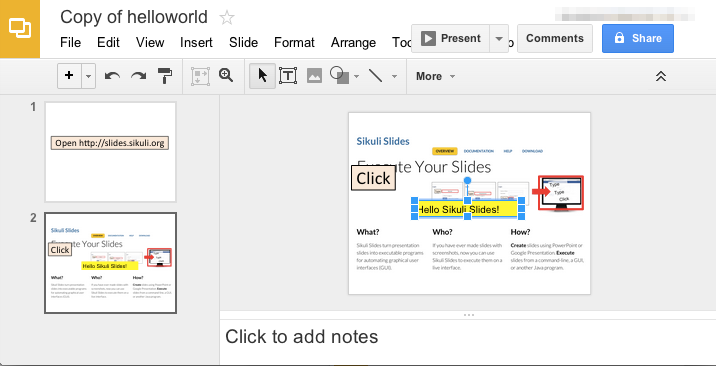Select the Line tool
The width and height of the screenshot is (716, 366).
point(375,76)
